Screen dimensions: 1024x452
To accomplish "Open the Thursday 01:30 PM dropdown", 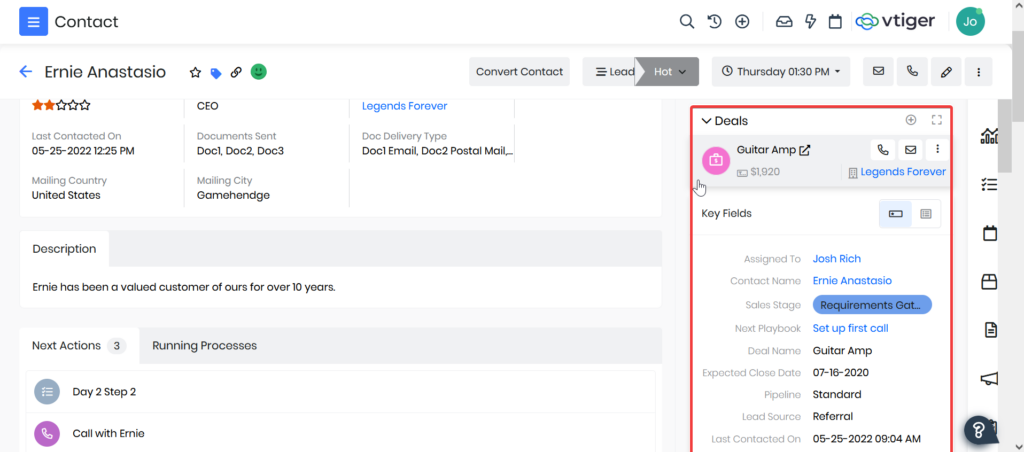I will pos(781,72).
